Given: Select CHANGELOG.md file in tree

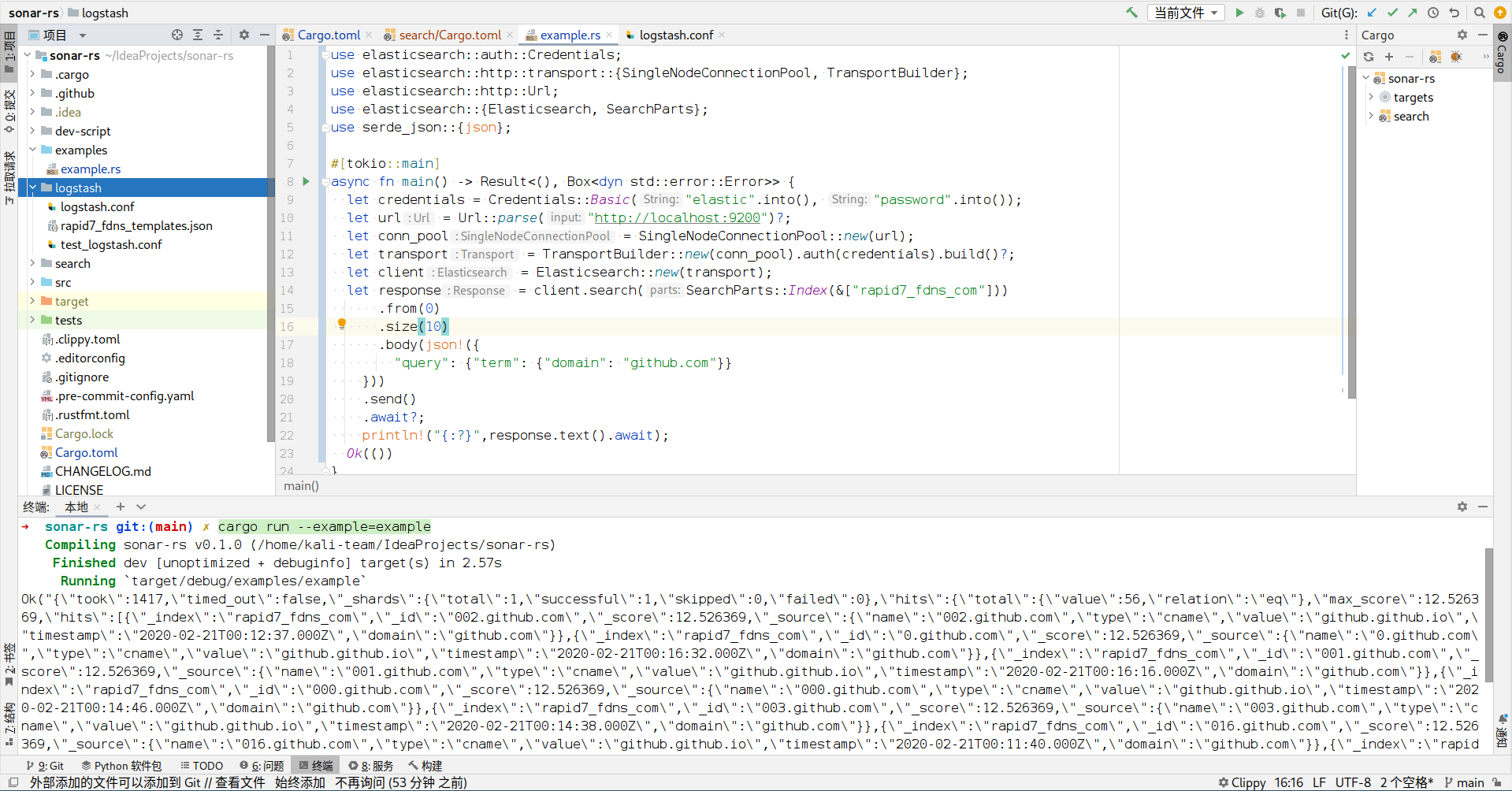Looking at the screenshot, I should [103, 471].
